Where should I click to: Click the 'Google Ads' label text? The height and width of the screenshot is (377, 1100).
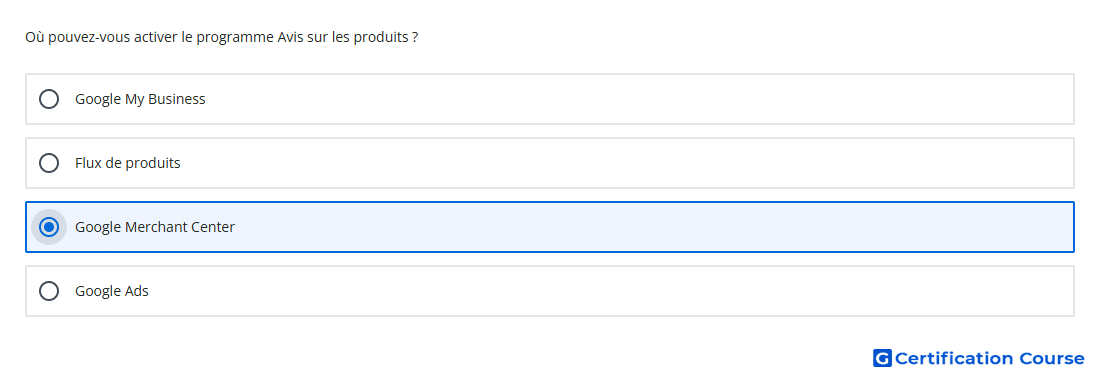coord(112,291)
